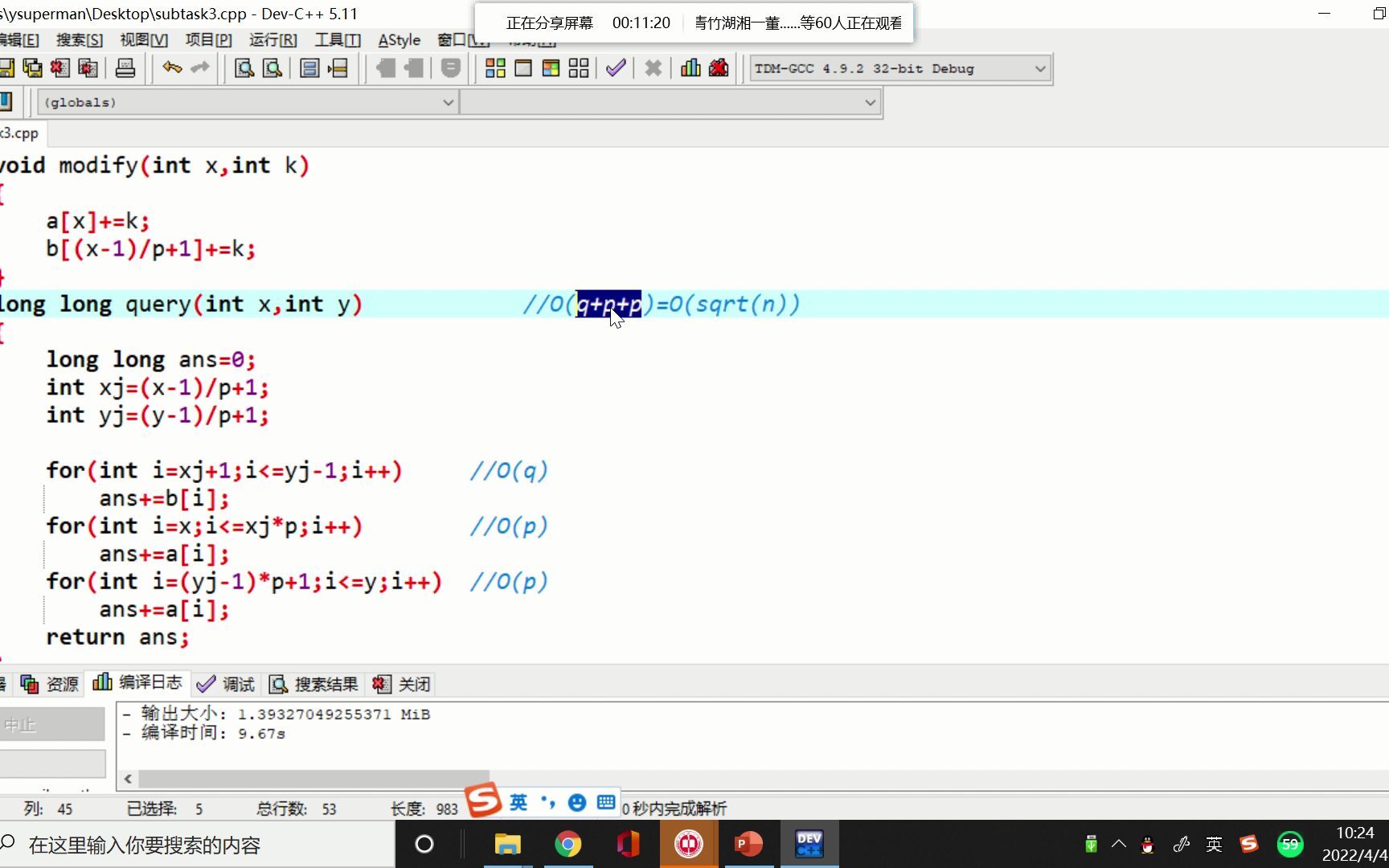The width and height of the screenshot is (1389, 868).
Task: Open the empty function members dropdown
Action: (671, 102)
